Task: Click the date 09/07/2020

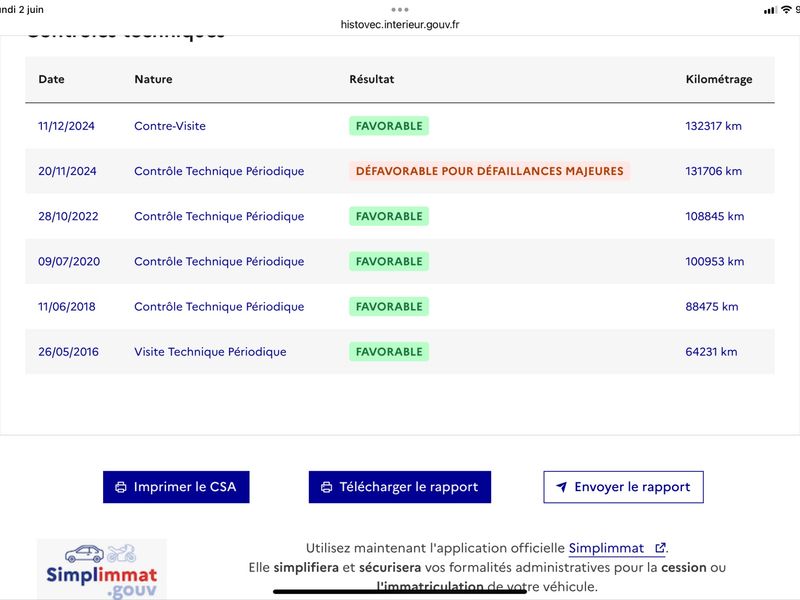Action: (69, 261)
